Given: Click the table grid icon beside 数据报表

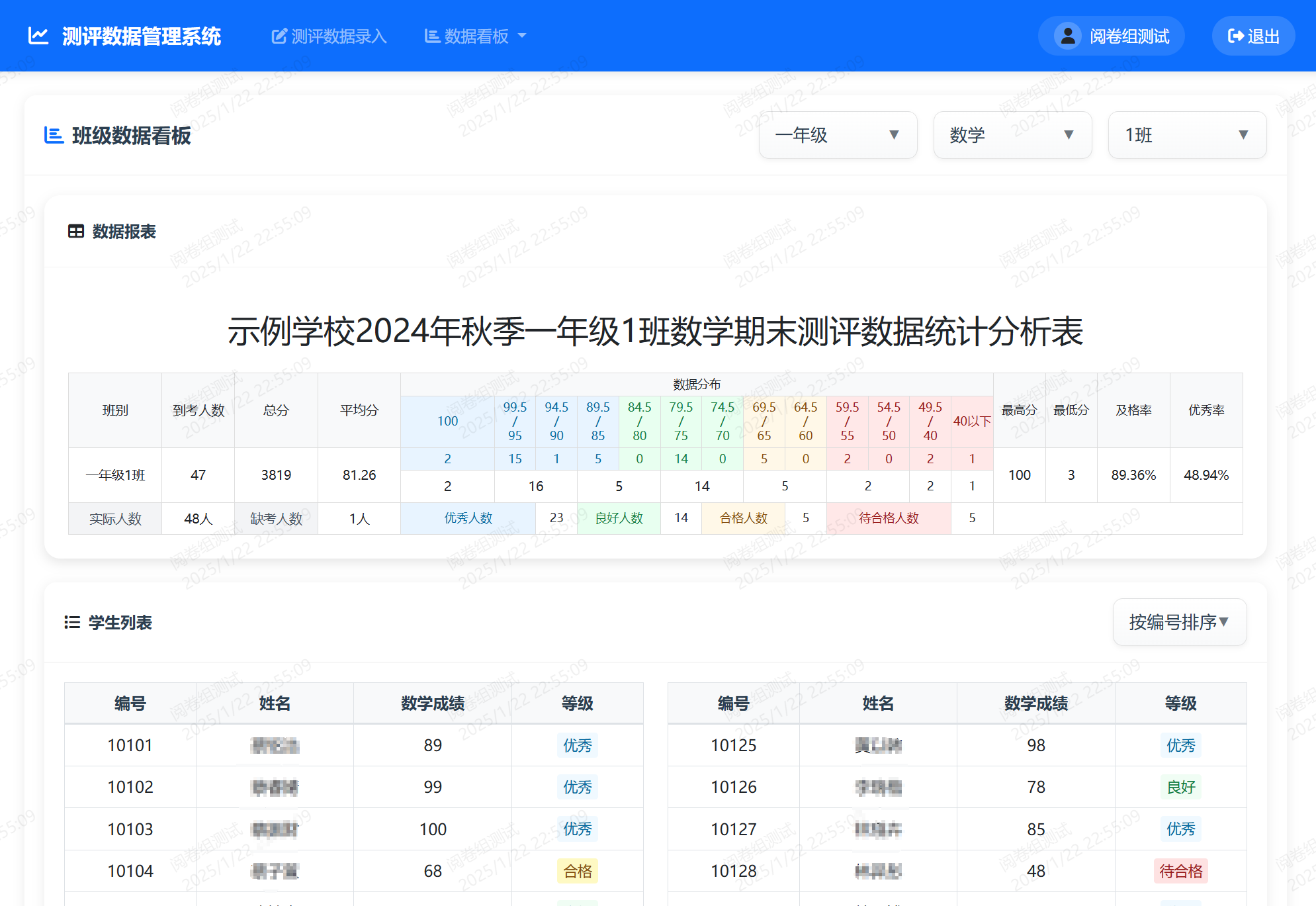Looking at the screenshot, I should coord(75,230).
